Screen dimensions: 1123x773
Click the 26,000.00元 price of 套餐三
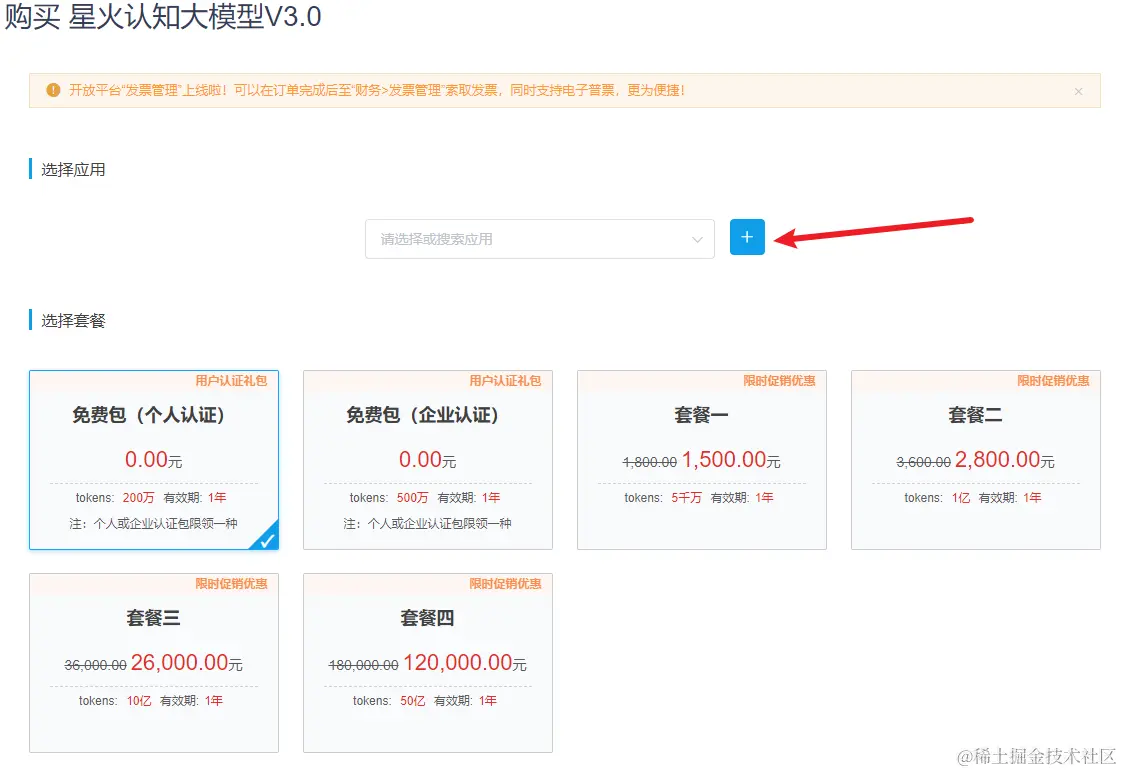tap(186, 663)
